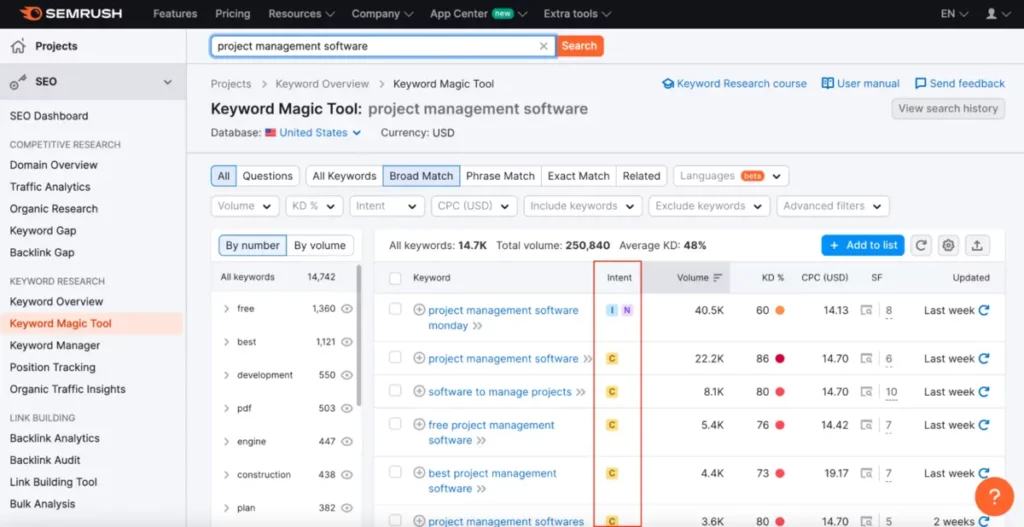Viewport: 1024px width, 527px height.
Task: Select By volume grouping button
Action: pyautogui.click(x=320, y=246)
